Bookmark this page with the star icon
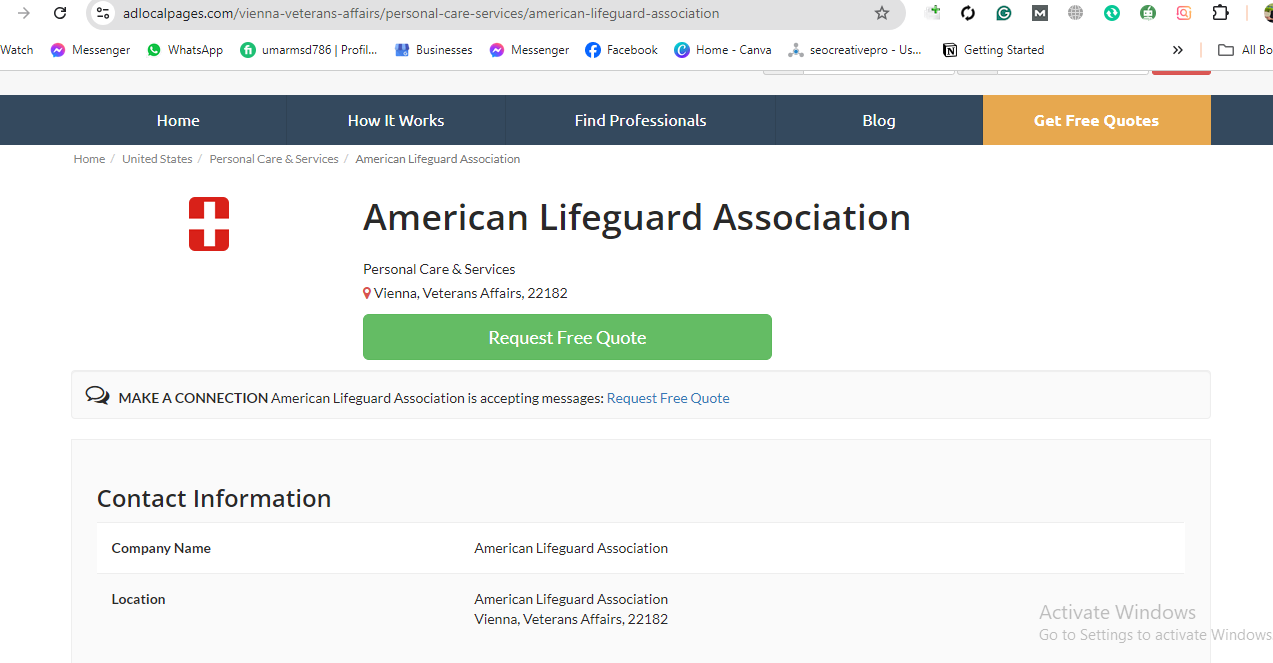 tap(881, 13)
